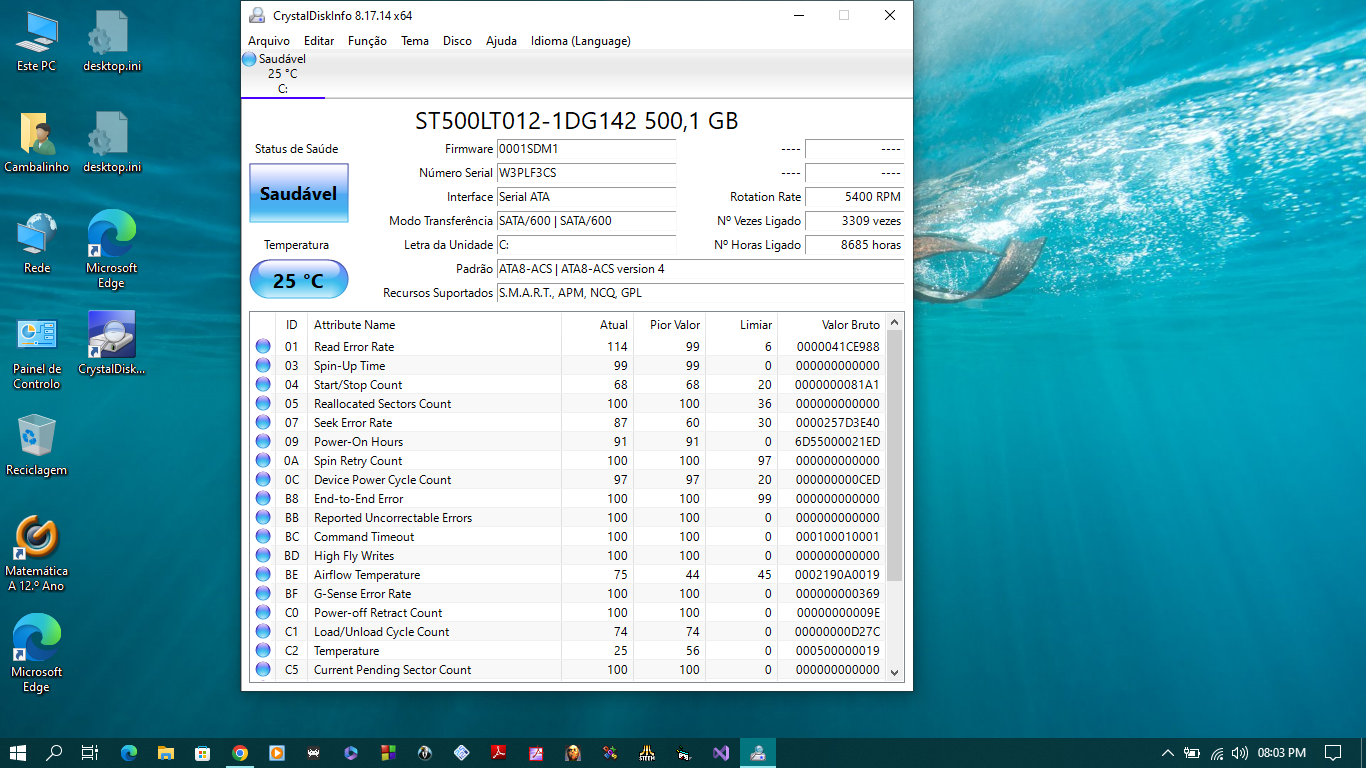Click the status orb beside Seek Error Rate
Image resolution: width=1366 pixels, height=768 pixels.
[263, 423]
